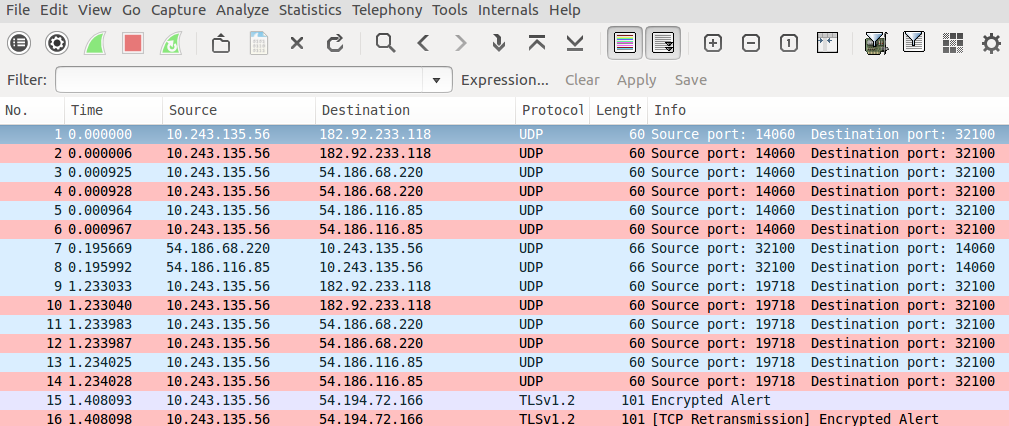Select packet 7 from 54.186.68.220
Image resolution: width=1009 pixels, height=426 pixels.
(504, 248)
